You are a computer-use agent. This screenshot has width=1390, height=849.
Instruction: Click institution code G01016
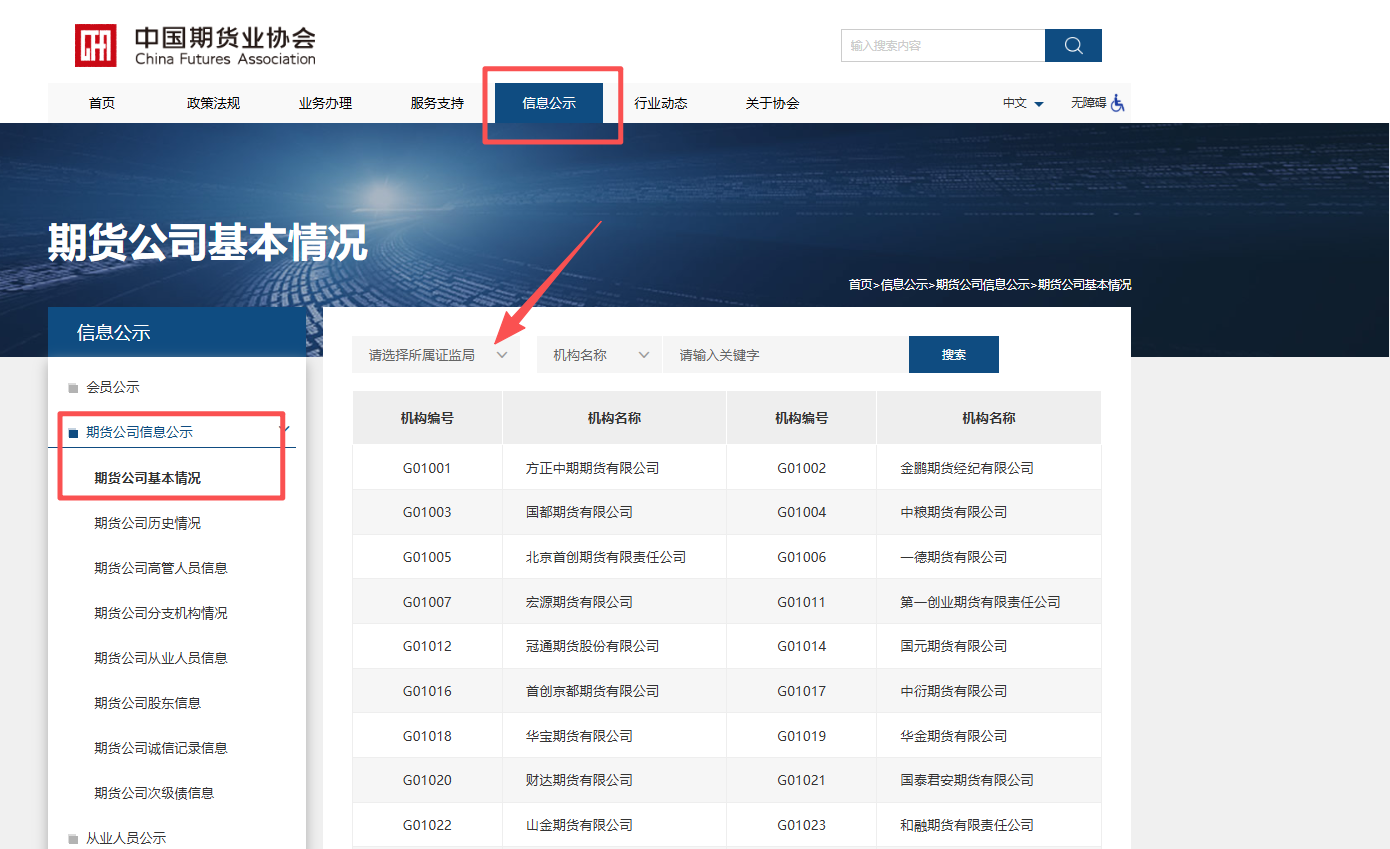click(427, 691)
